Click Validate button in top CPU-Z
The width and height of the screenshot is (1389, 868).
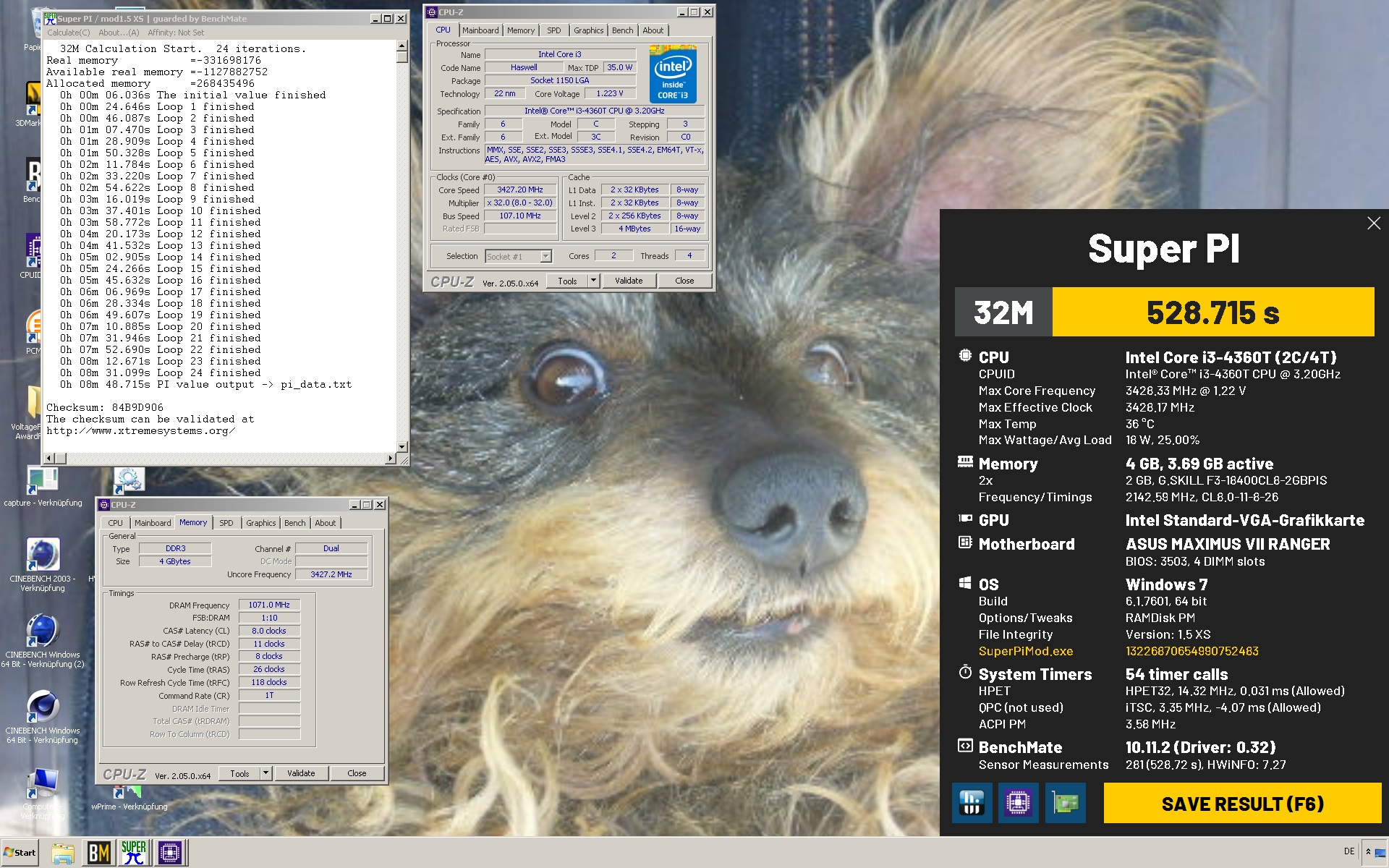point(629,281)
